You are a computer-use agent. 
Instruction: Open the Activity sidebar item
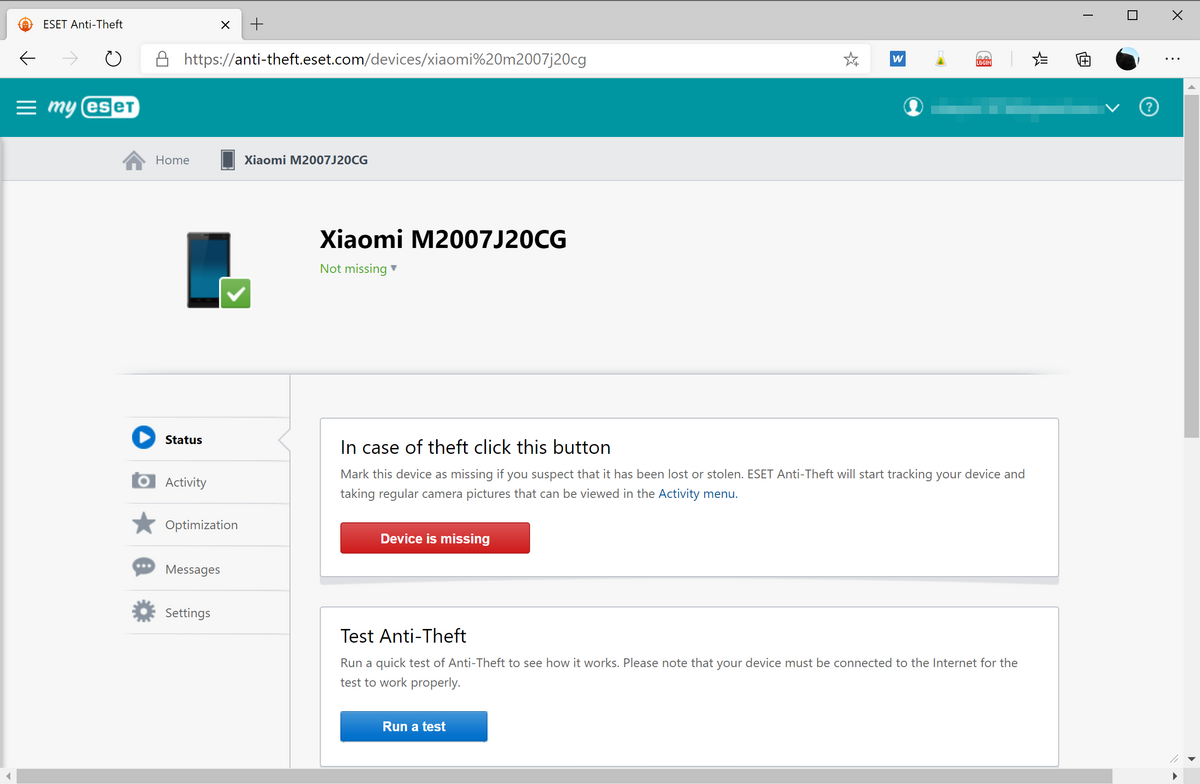[x=209, y=482]
